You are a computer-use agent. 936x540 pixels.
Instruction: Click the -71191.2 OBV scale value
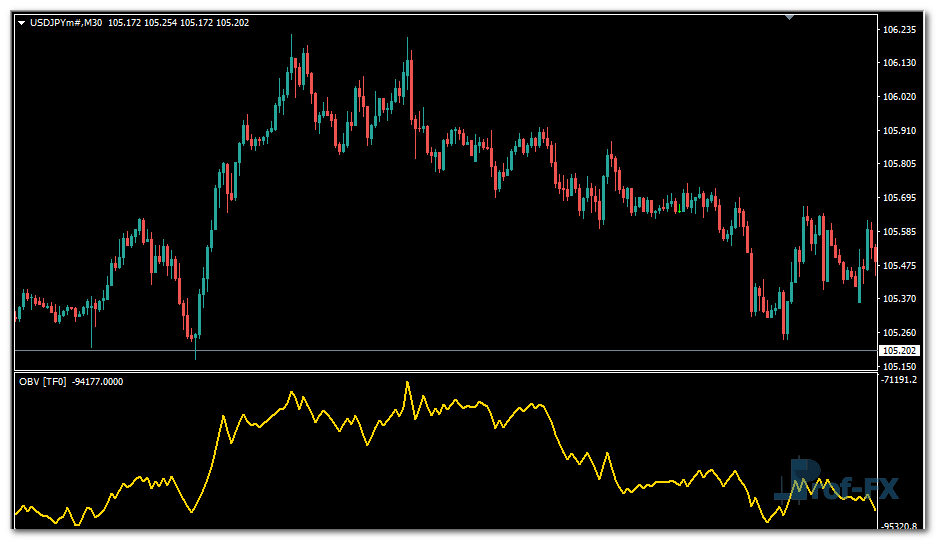(900, 381)
